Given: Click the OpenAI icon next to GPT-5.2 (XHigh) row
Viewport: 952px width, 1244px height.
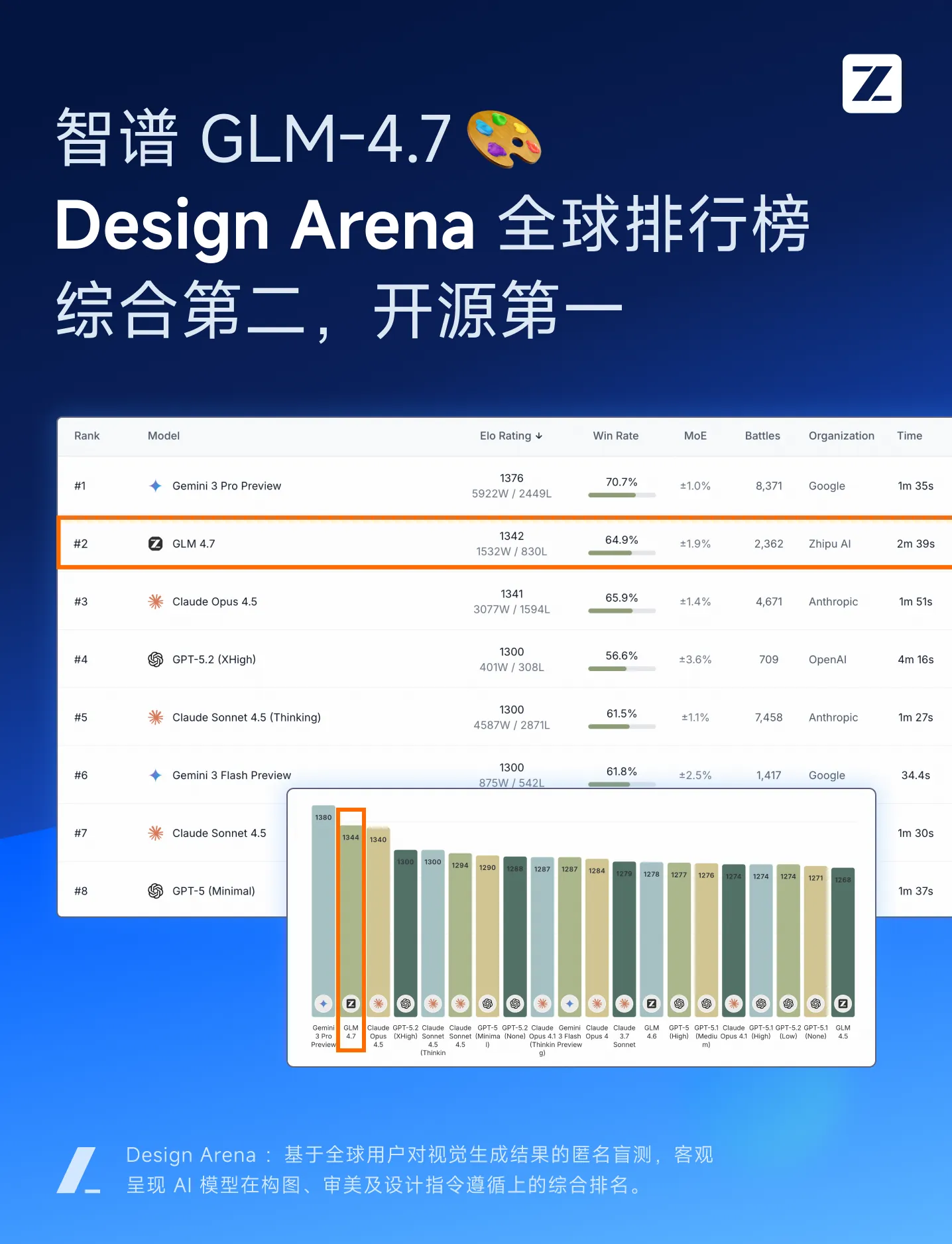Looking at the screenshot, I should (155, 659).
